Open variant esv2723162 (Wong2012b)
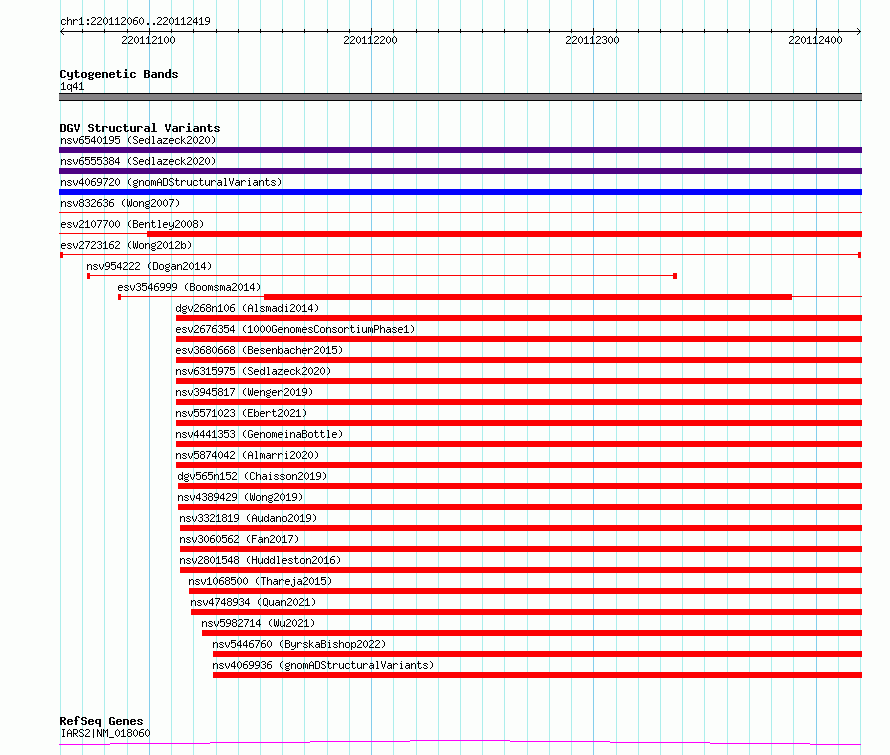Screen dimensions: 890x755 click(126, 245)
